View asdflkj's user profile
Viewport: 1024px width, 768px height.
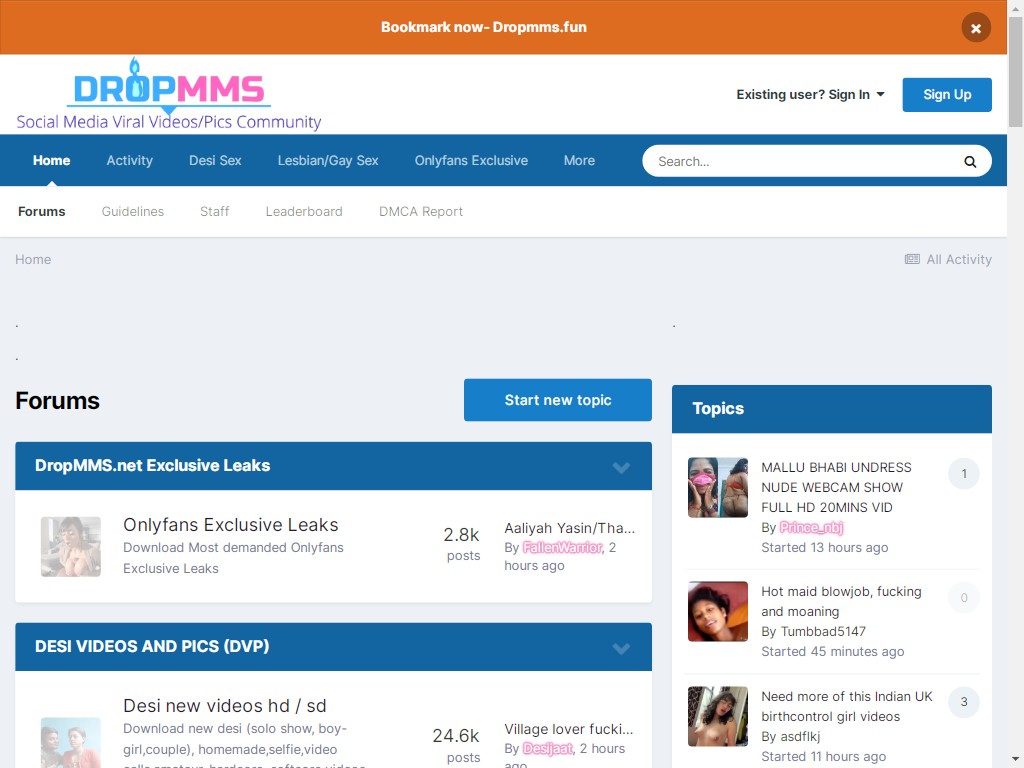pyautogui.click(x=800, y=737)
